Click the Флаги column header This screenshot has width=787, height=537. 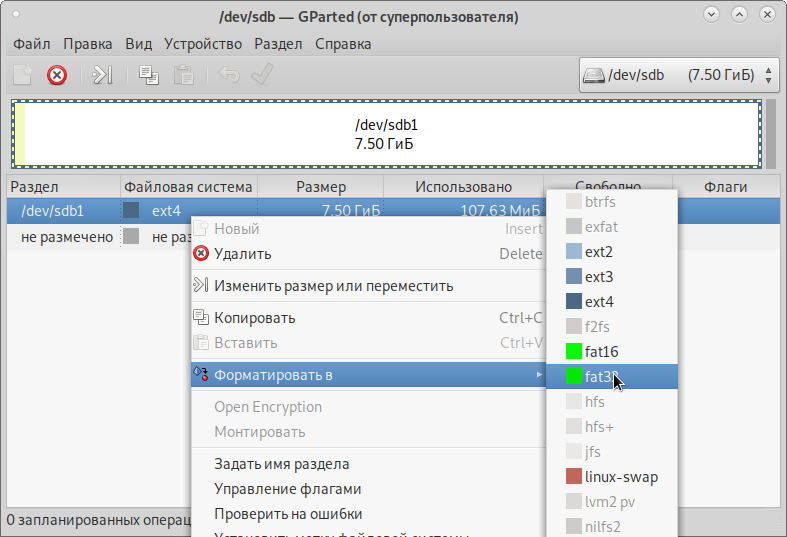coord(726,187)
